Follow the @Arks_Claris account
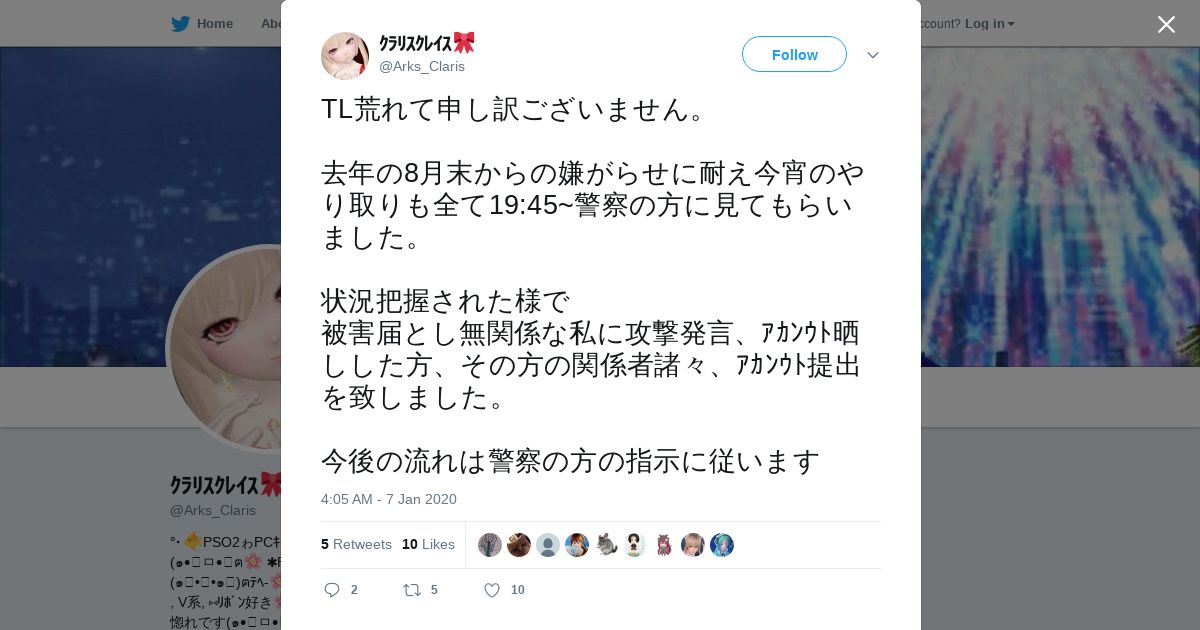The height and width of the screenshot is (630, 1200). [x=794, y=54]
